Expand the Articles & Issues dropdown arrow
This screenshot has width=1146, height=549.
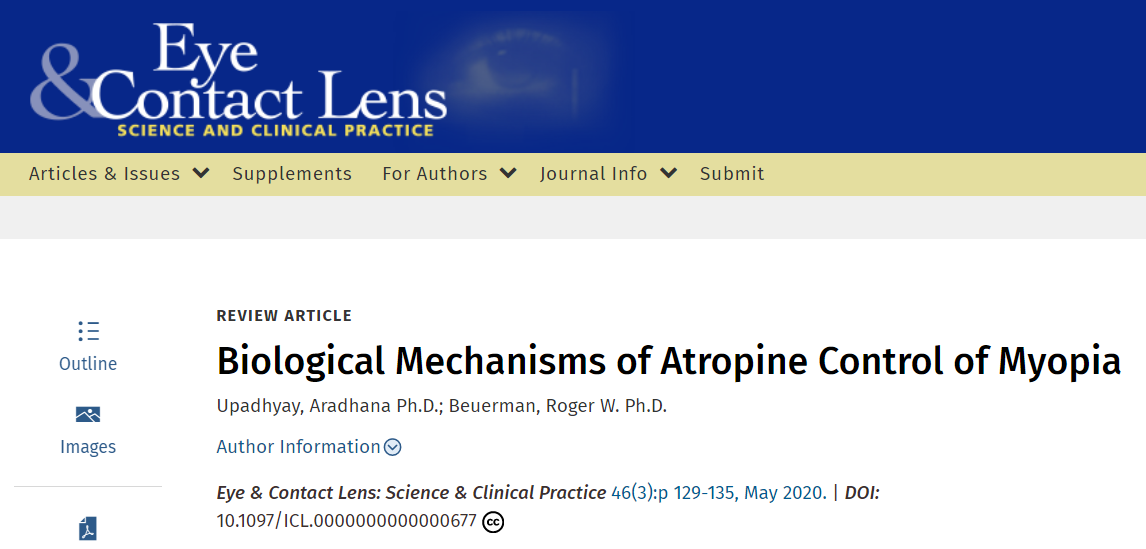[201, 173]
